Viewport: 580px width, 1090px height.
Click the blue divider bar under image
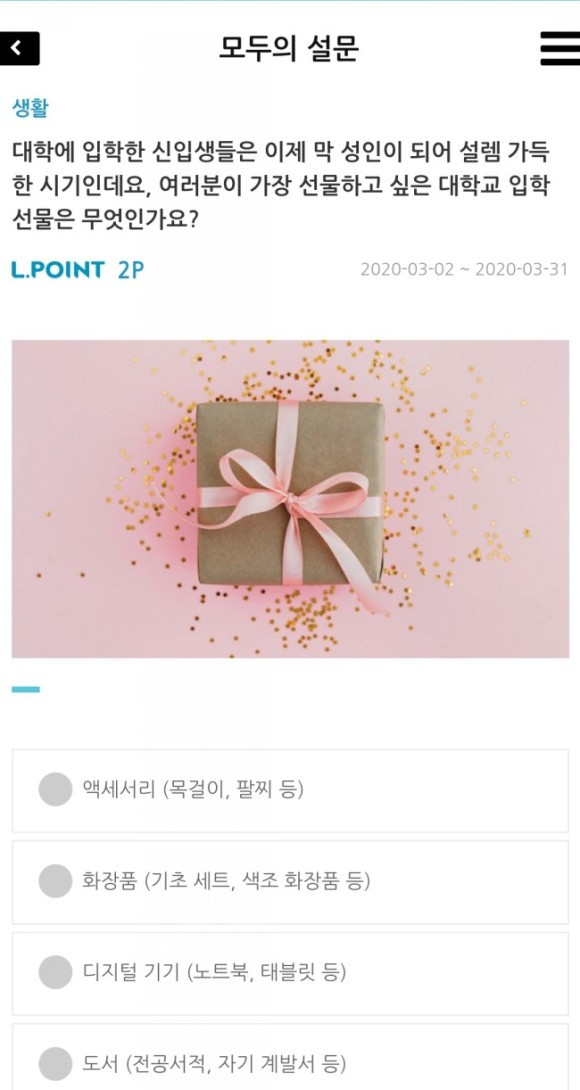tap(26, 690)
